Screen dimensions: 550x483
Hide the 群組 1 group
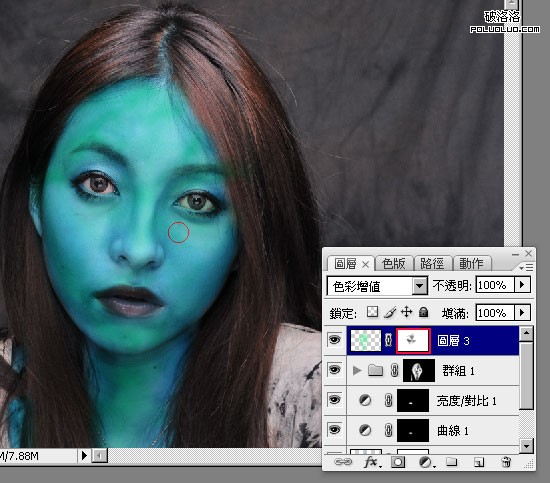334,370
